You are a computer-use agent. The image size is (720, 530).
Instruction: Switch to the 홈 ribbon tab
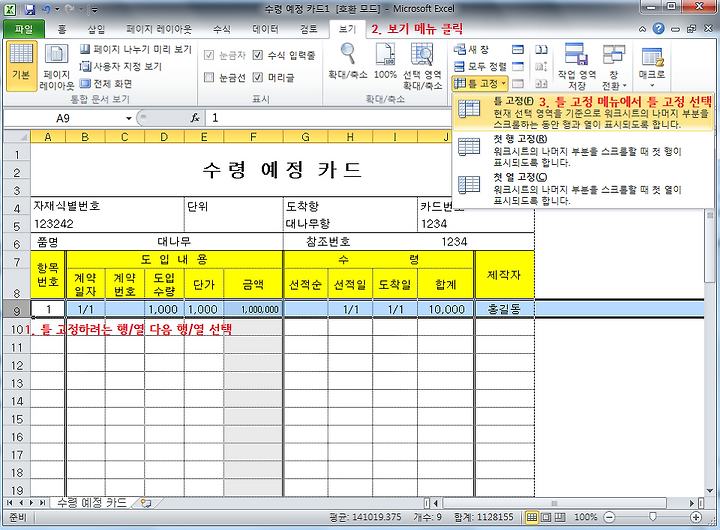(x=62, y=29)
